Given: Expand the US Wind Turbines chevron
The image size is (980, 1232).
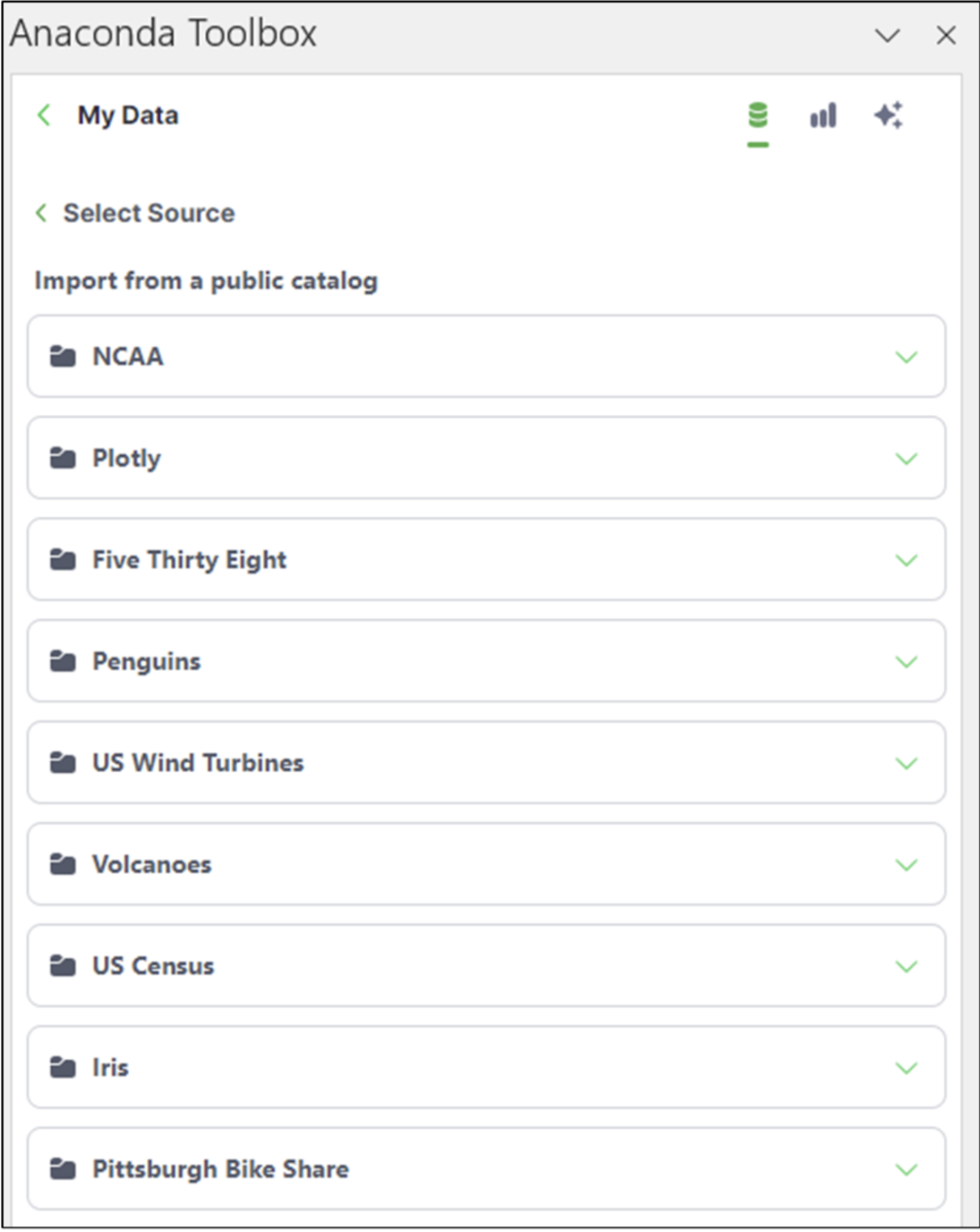Looking at the screenshot, I should [x=906, y=763].
